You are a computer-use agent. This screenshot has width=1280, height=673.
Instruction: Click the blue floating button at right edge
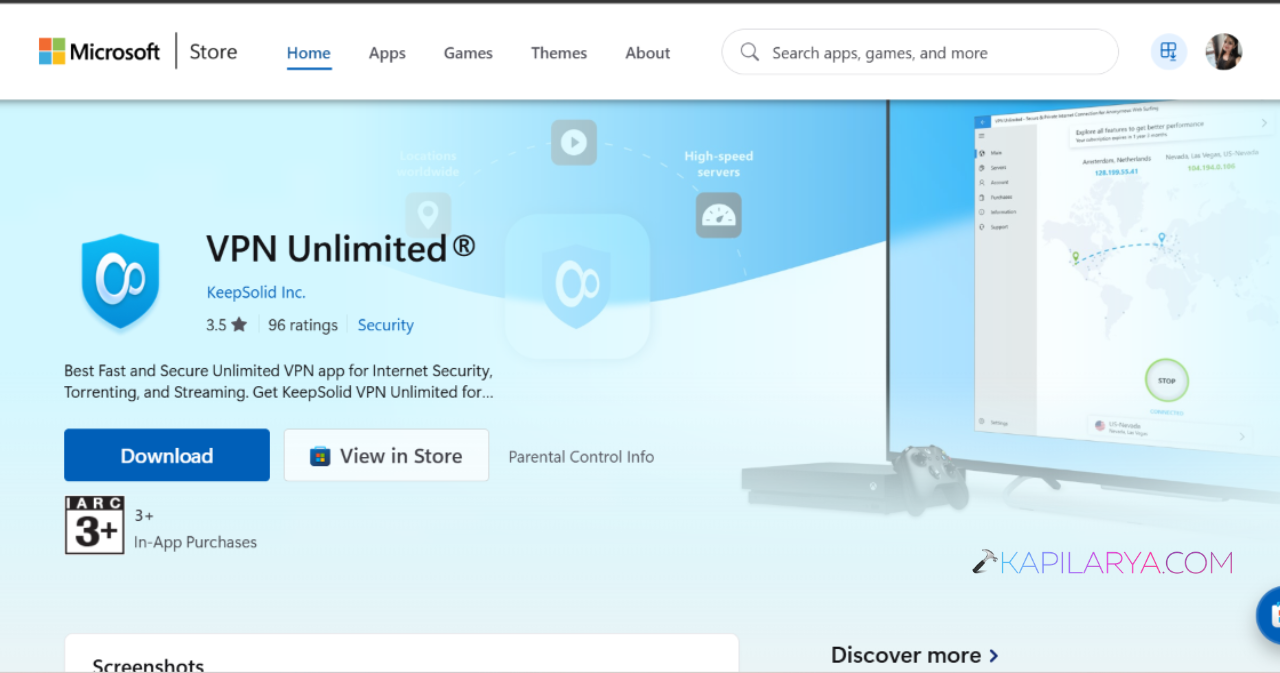tap(1269, 615)
